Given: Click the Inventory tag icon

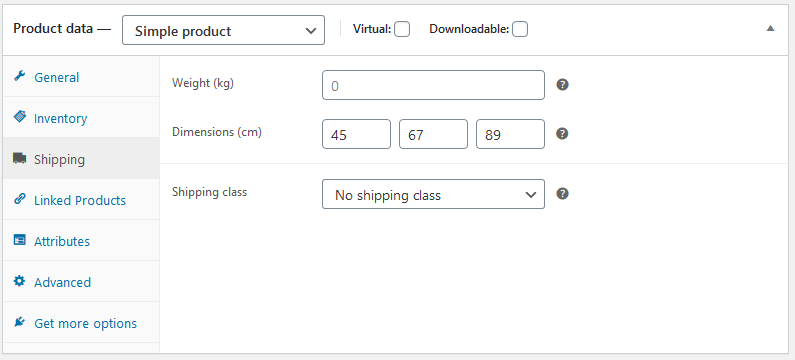Looking at the screenshot, I should point(19,117).
